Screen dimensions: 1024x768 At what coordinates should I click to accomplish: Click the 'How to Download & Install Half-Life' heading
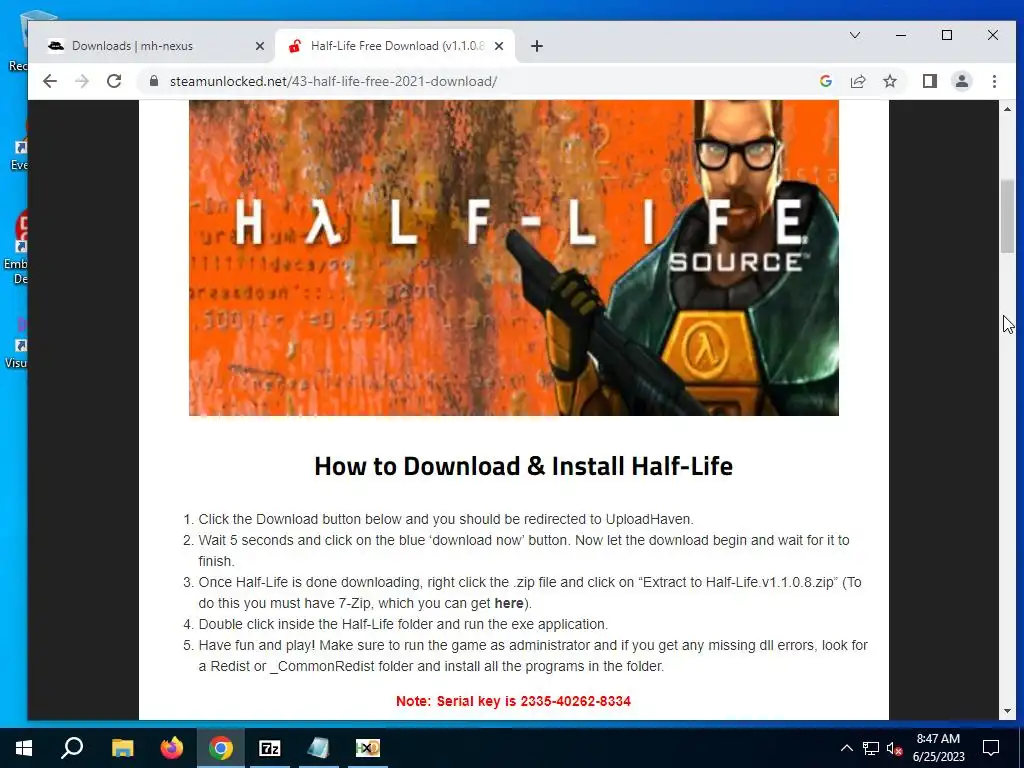(523, 466)
